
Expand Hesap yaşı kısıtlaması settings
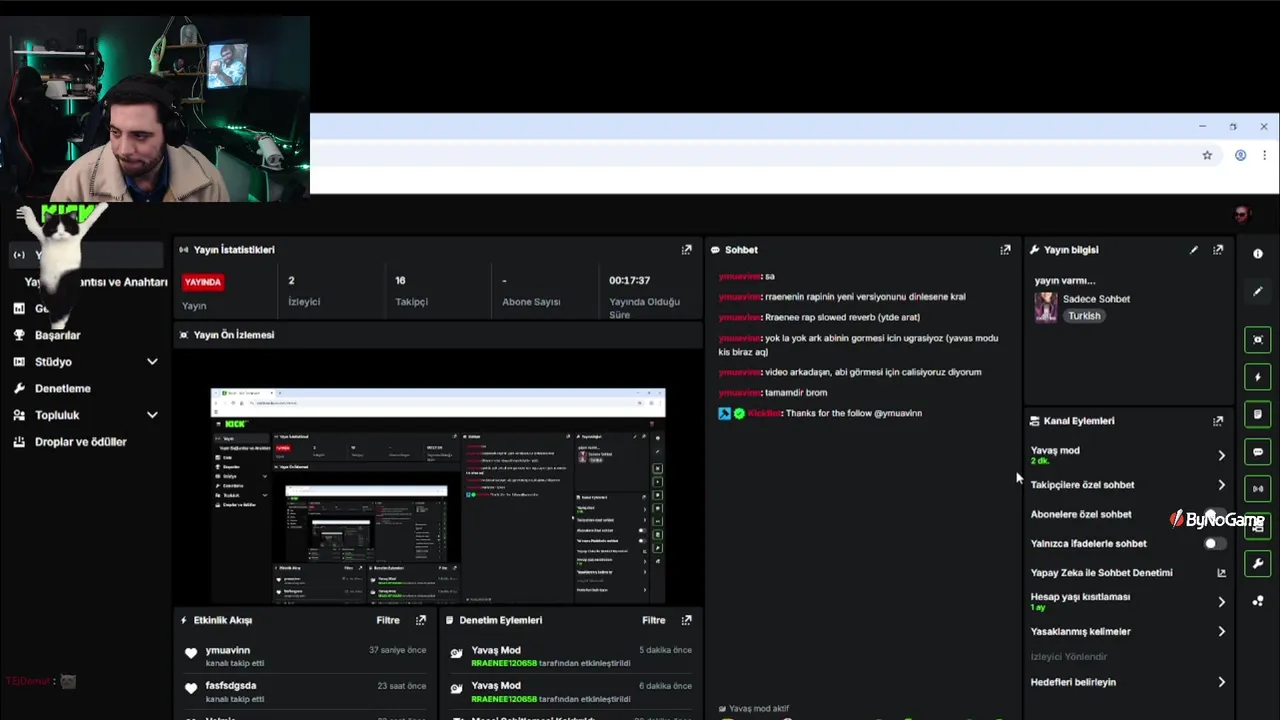click(x=1221, y=602)
